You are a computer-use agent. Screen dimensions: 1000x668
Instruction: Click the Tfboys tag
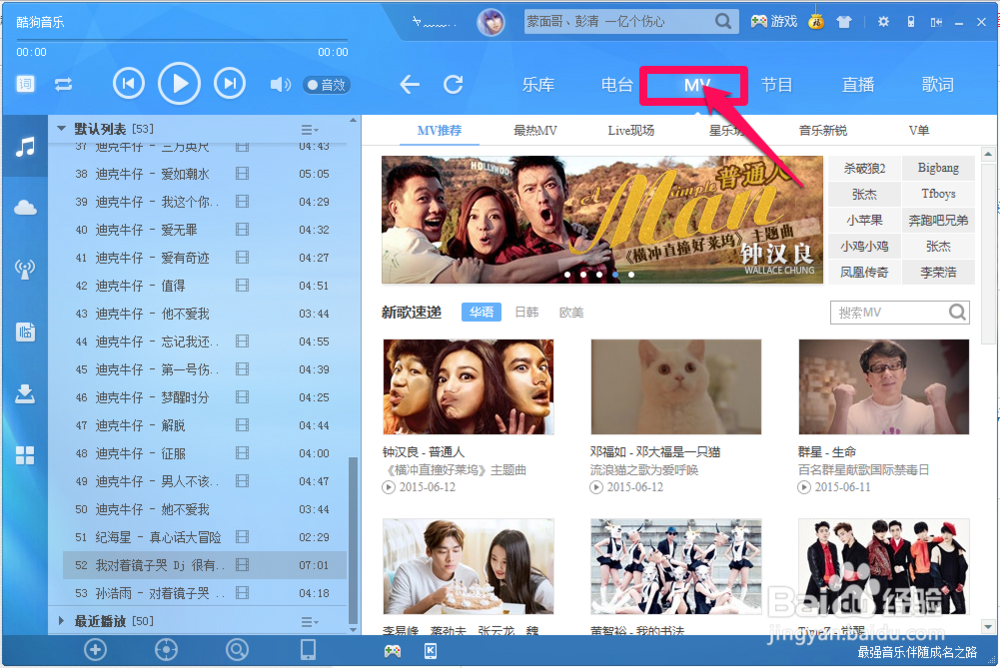(x=938, y=194)
